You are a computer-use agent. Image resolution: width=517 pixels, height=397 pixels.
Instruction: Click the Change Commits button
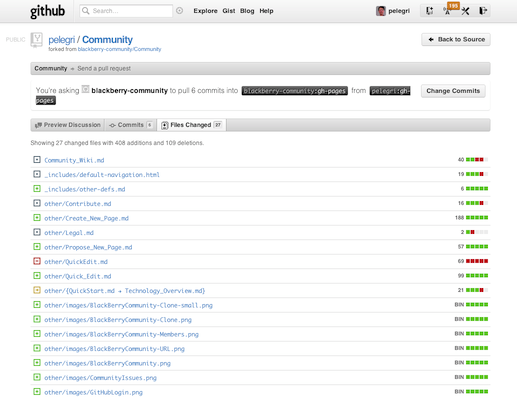tap(453, 91)
